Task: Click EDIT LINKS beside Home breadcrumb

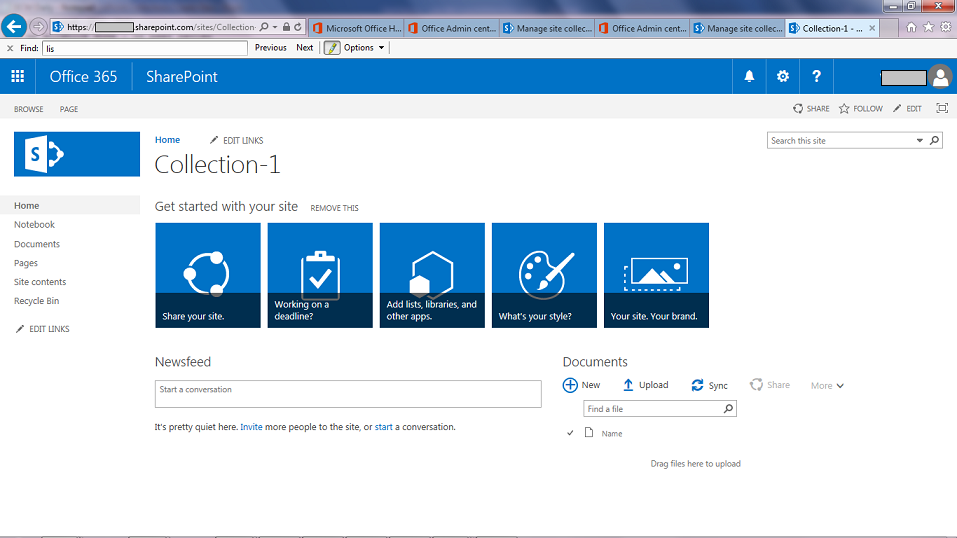Action: [236, 140]
